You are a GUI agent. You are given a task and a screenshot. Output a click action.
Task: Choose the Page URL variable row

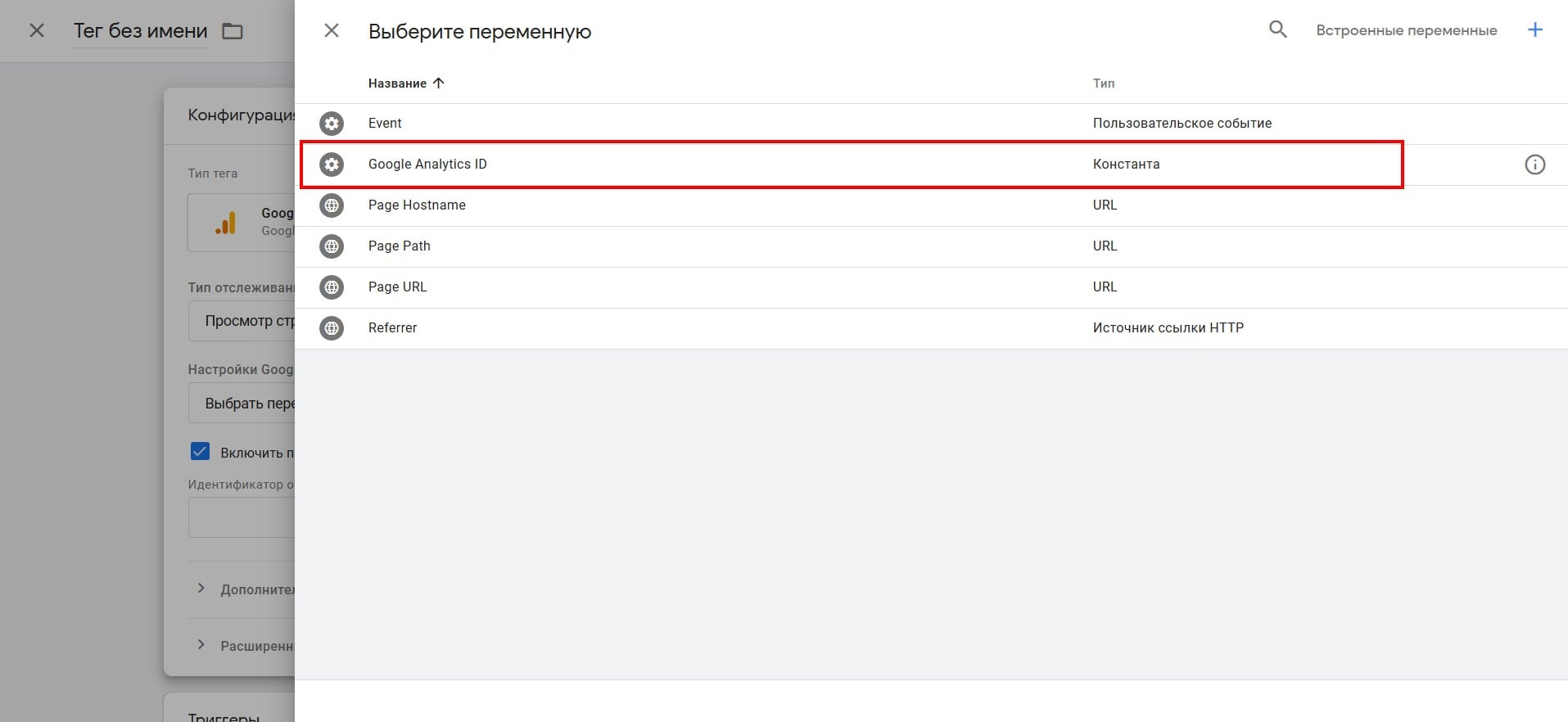click(398, 287)
